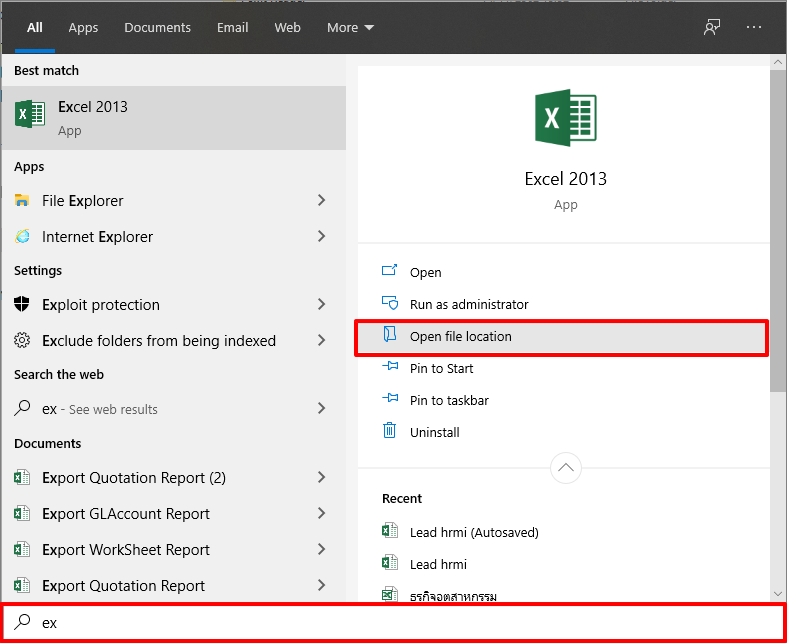Switch to the Web search tab
This screenshot has width=787, height=643.
[x=288, y=28]
